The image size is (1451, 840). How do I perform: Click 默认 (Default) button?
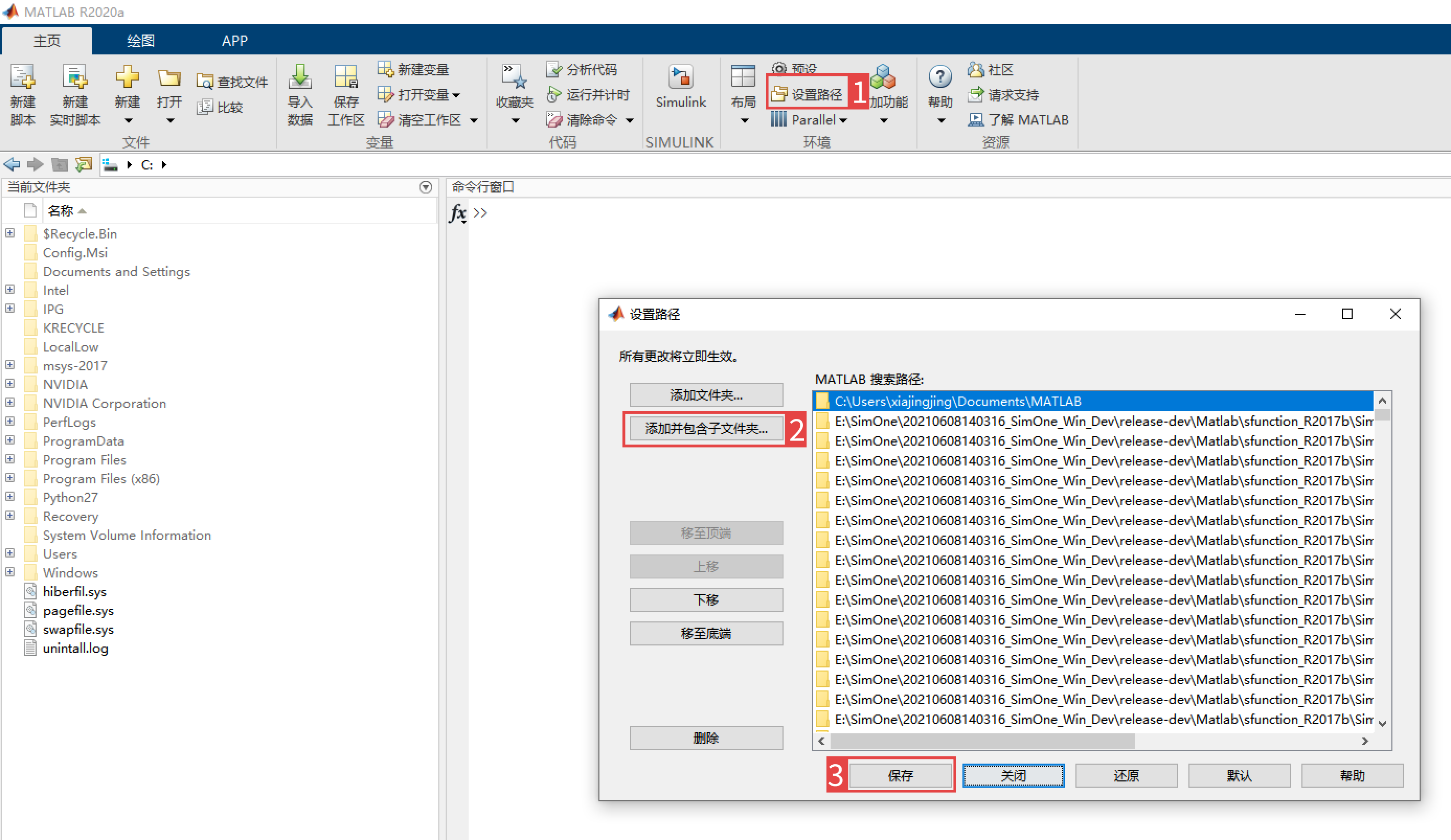coord(1239,776)
